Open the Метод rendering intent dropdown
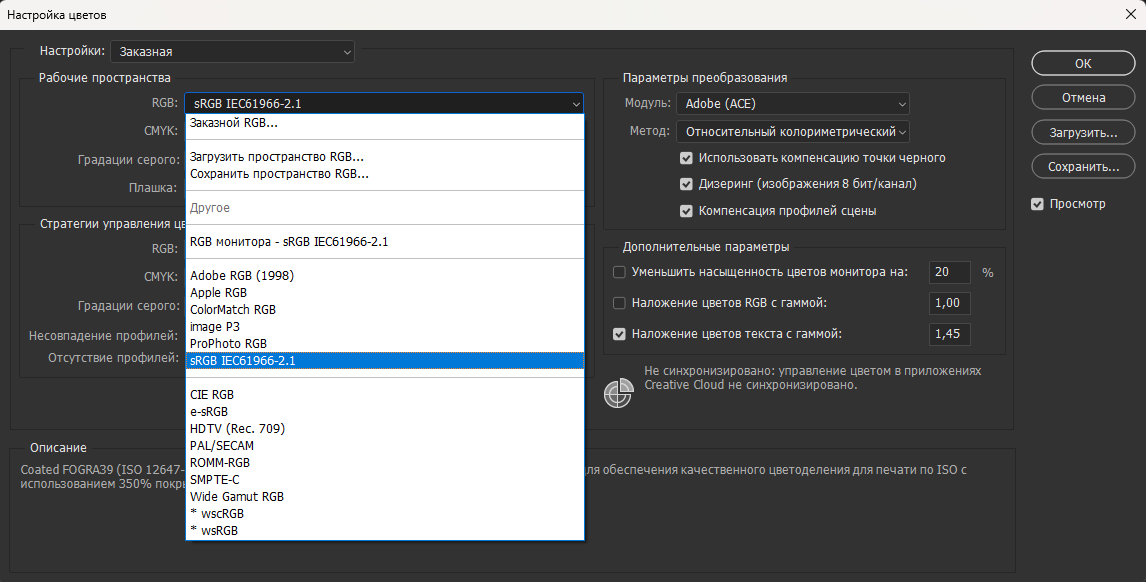 coord(792,132)
